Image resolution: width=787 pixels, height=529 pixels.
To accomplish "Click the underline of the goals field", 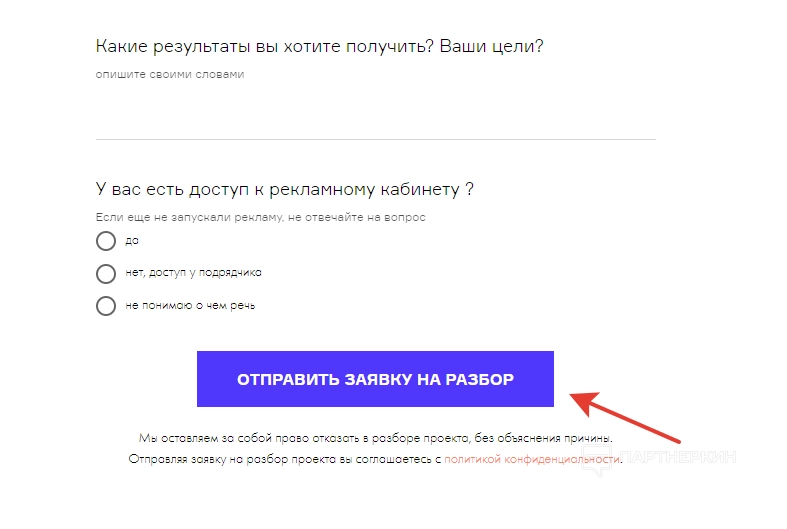I will 375,139.
